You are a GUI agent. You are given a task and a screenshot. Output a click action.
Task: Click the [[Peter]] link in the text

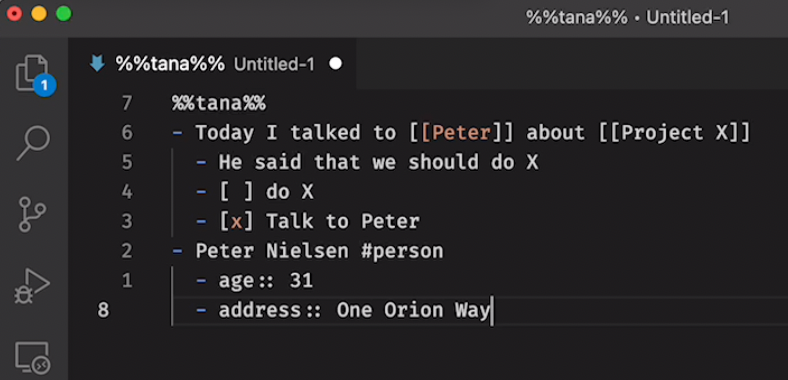pyautogui.click(x=462, y=133)
